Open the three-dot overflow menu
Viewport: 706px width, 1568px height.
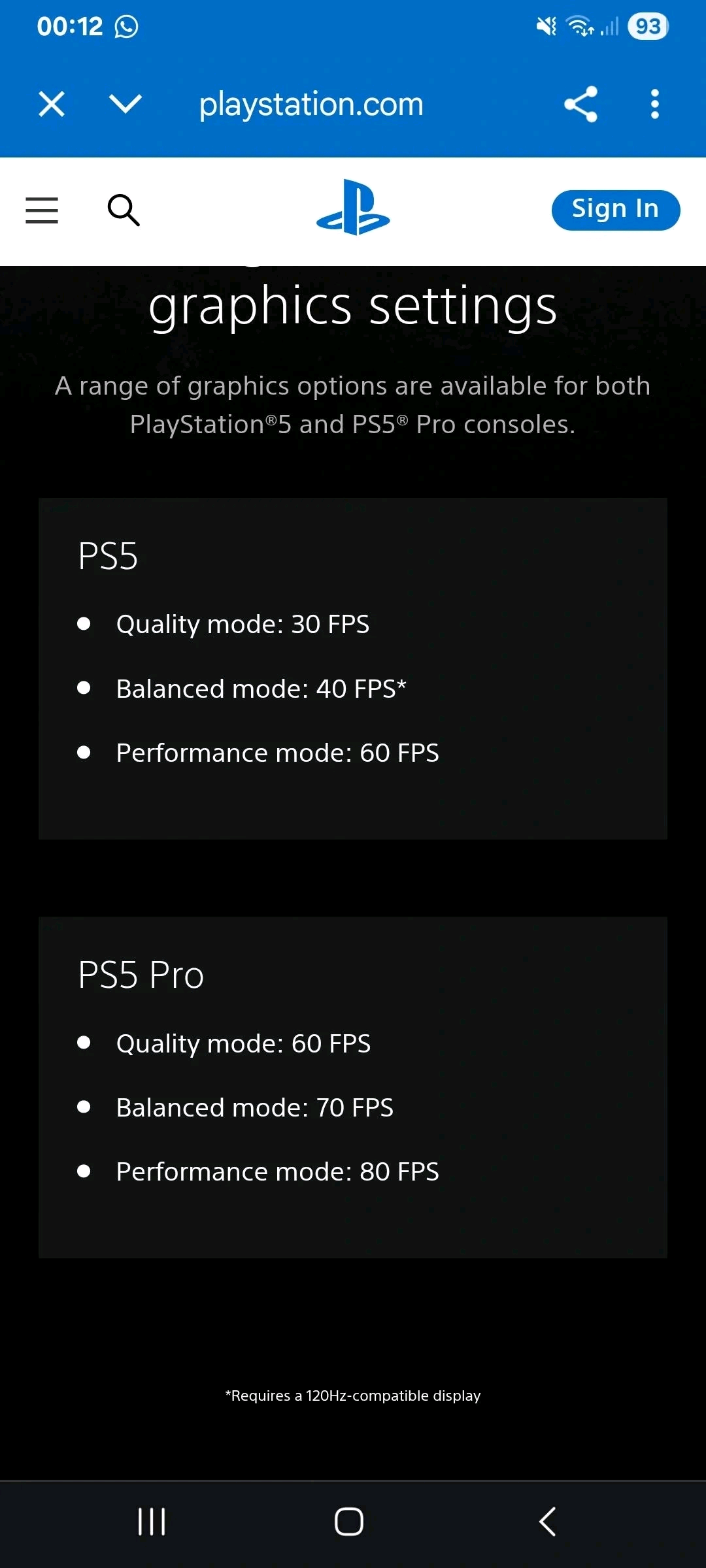(x=655, y=104)
